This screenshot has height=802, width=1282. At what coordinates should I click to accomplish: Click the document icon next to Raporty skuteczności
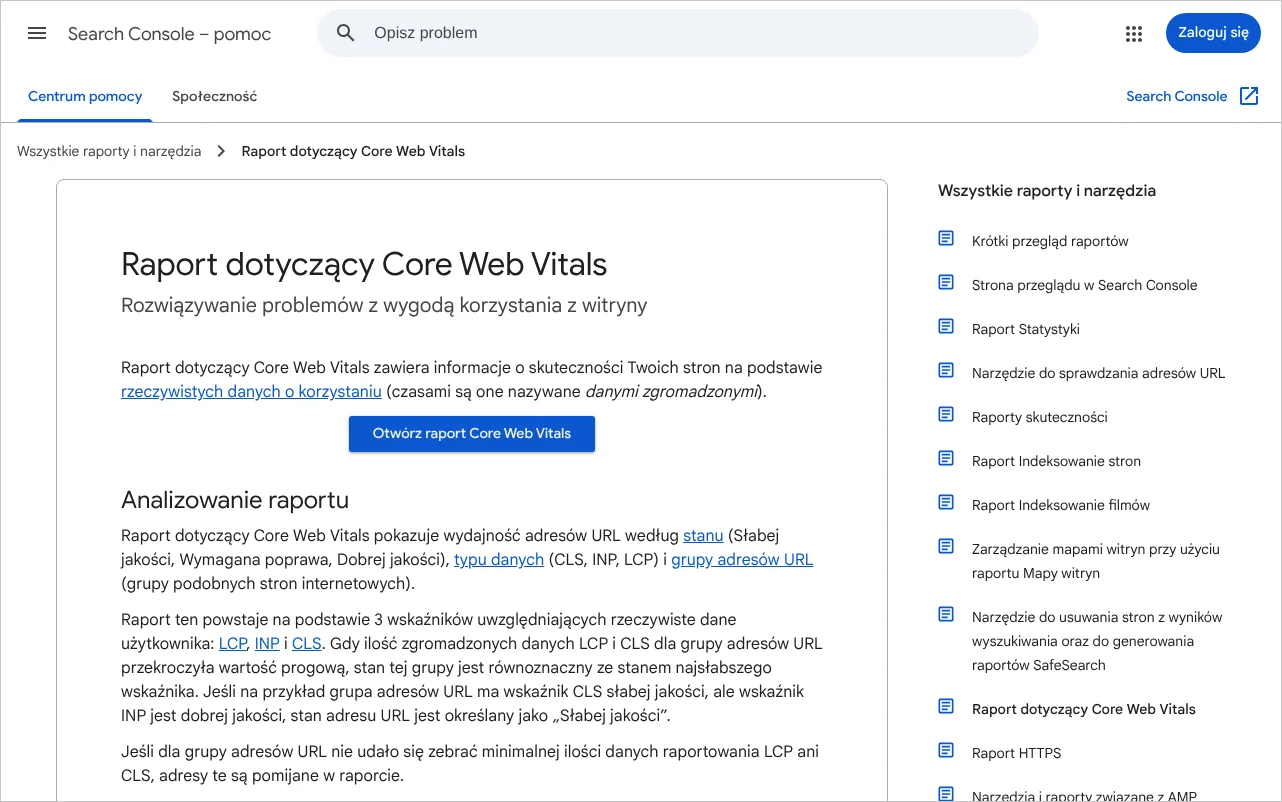tap(946, 414)
